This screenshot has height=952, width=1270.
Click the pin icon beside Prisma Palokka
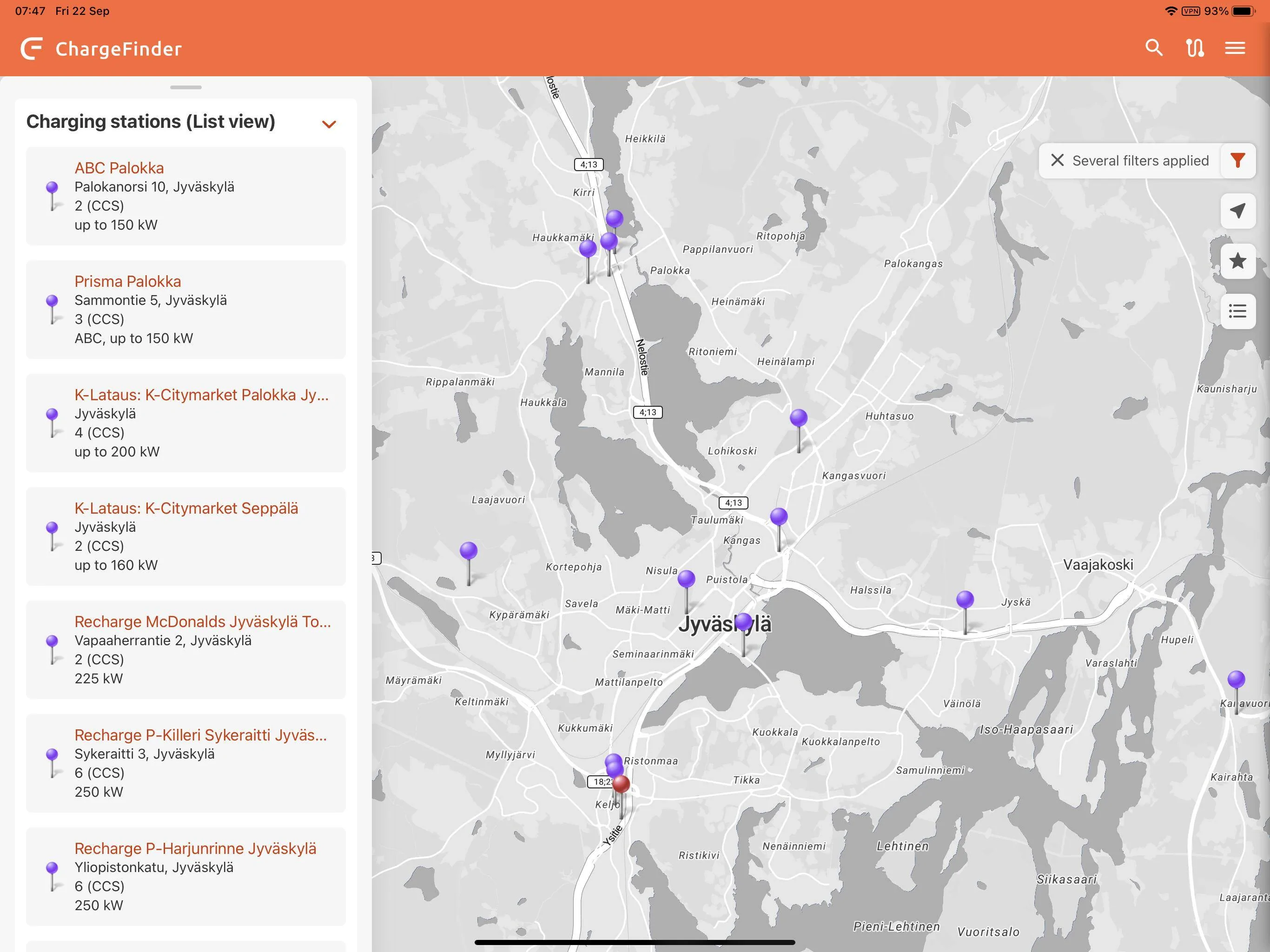(x=52, y=310)
